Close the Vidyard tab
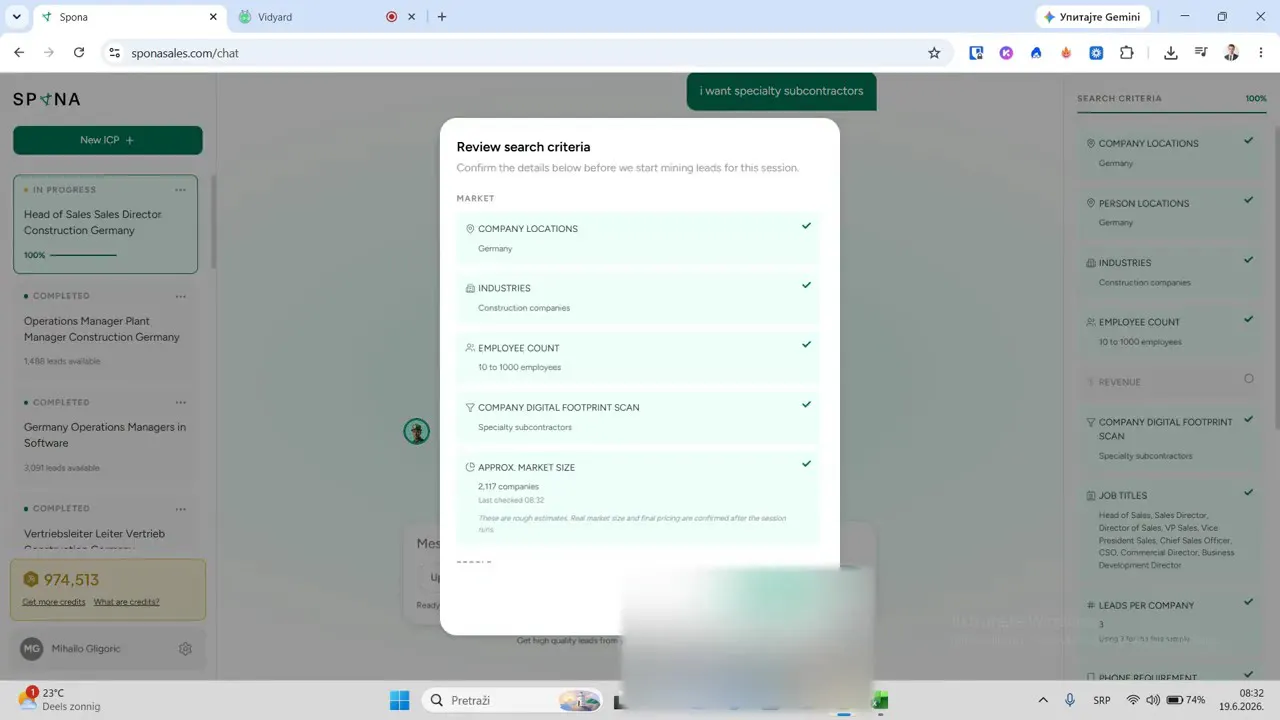Image resolution: width=1280 pixels, height=720 pixels. 412,17
